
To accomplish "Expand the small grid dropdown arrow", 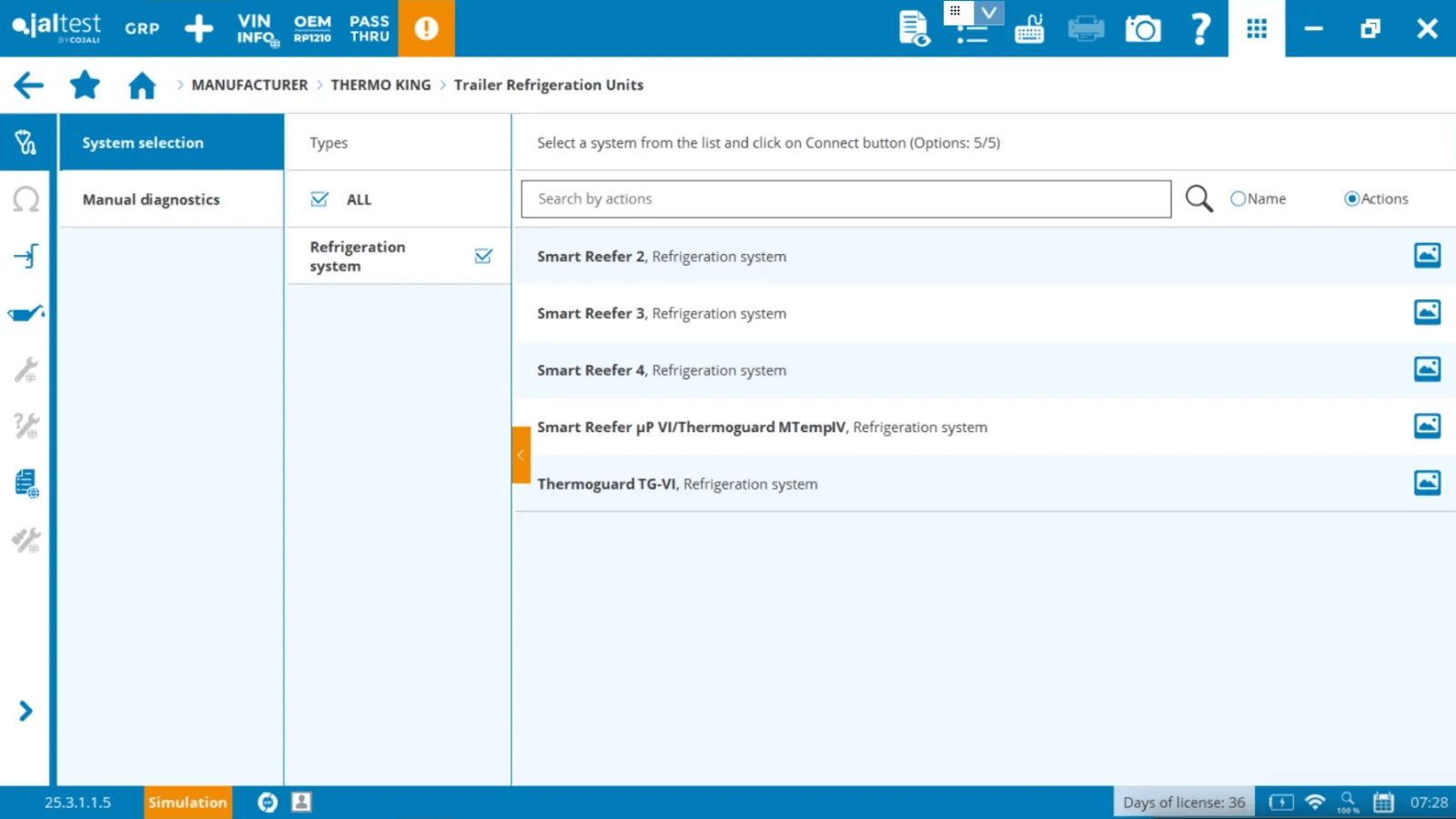I will point(988,12).
